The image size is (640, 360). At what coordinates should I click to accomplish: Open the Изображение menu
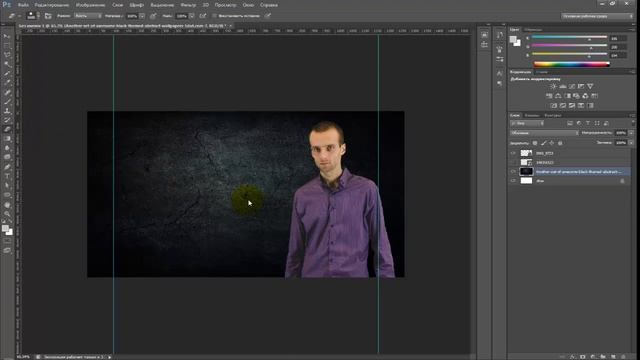pos(91,5)
